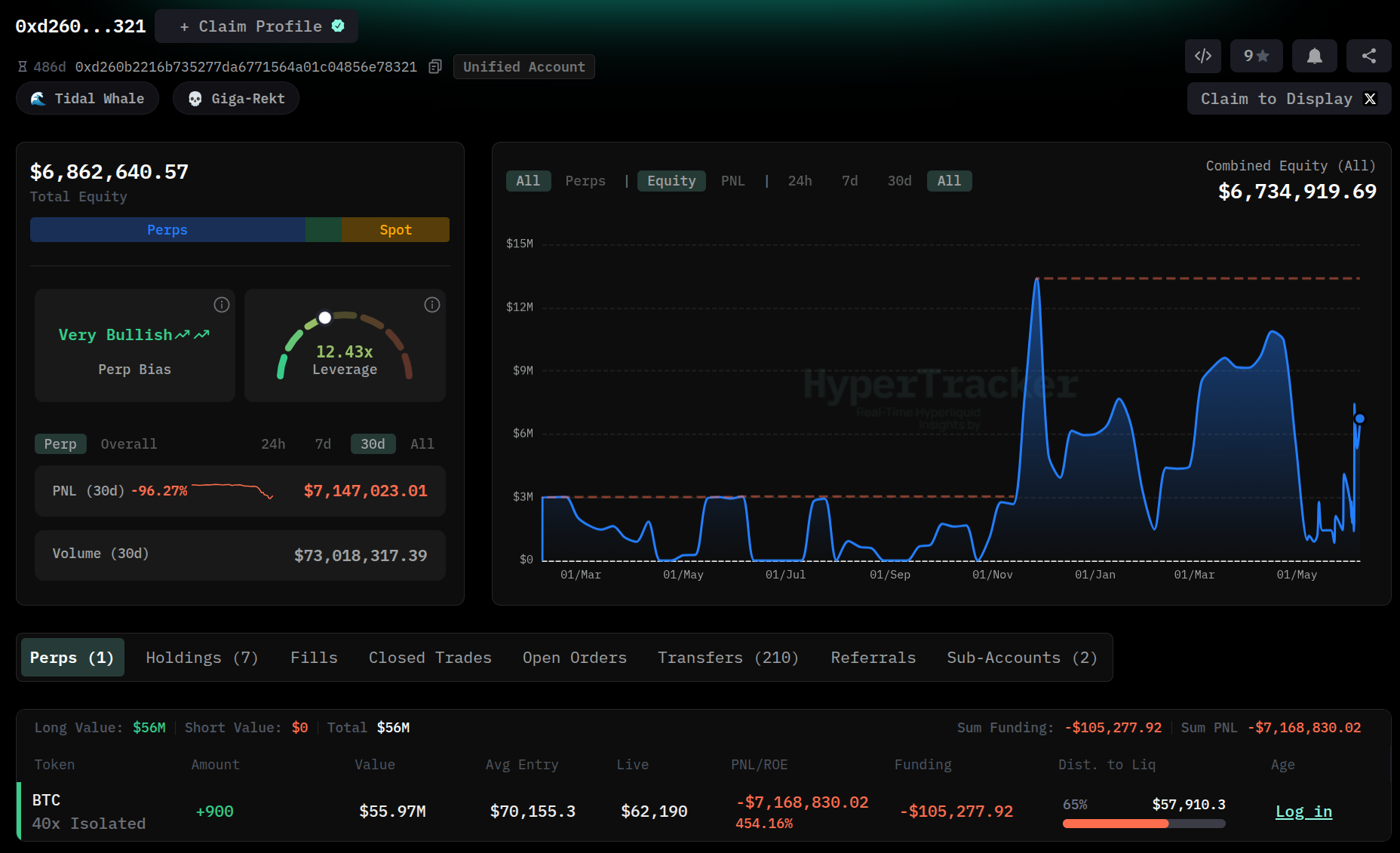Click the PNL/ROE column header

click(x=759, y=765)
